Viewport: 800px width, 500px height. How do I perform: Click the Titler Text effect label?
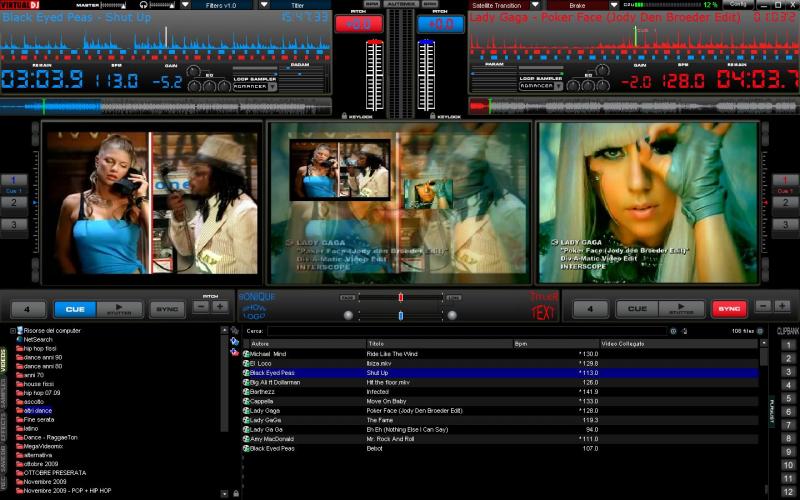[544, 306]
